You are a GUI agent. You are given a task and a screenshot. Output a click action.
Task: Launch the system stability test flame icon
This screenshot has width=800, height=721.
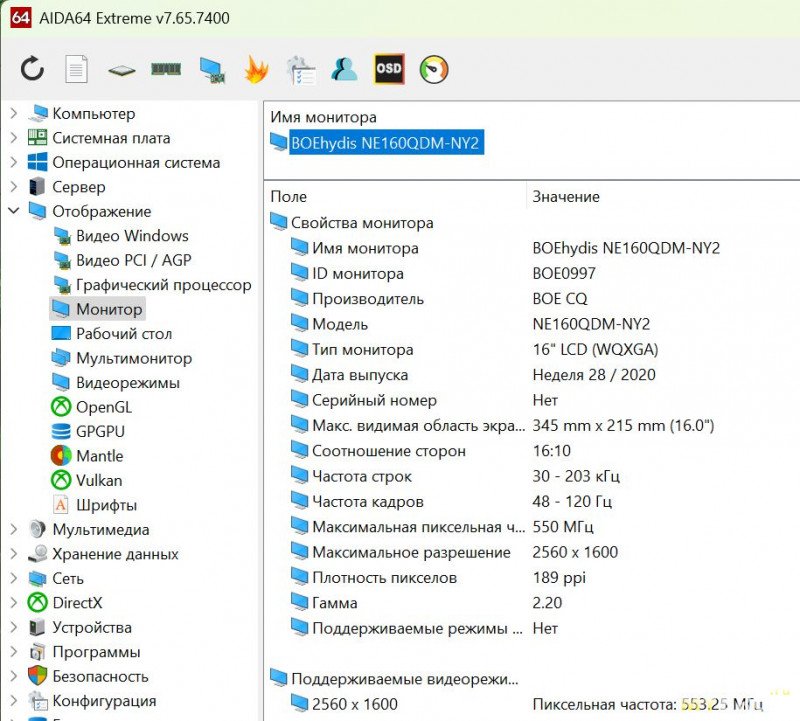[256, 69]
